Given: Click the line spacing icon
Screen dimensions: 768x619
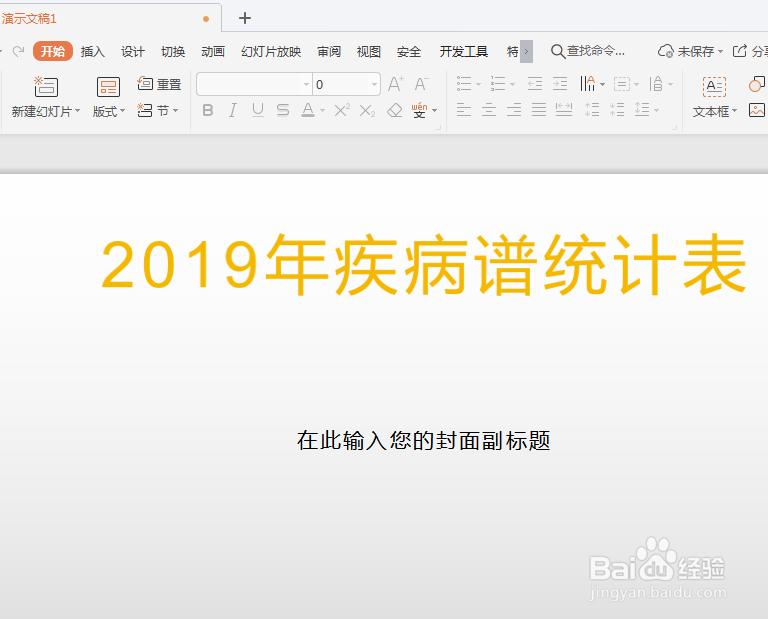Looking at the screenshot, I should (642, 110).
